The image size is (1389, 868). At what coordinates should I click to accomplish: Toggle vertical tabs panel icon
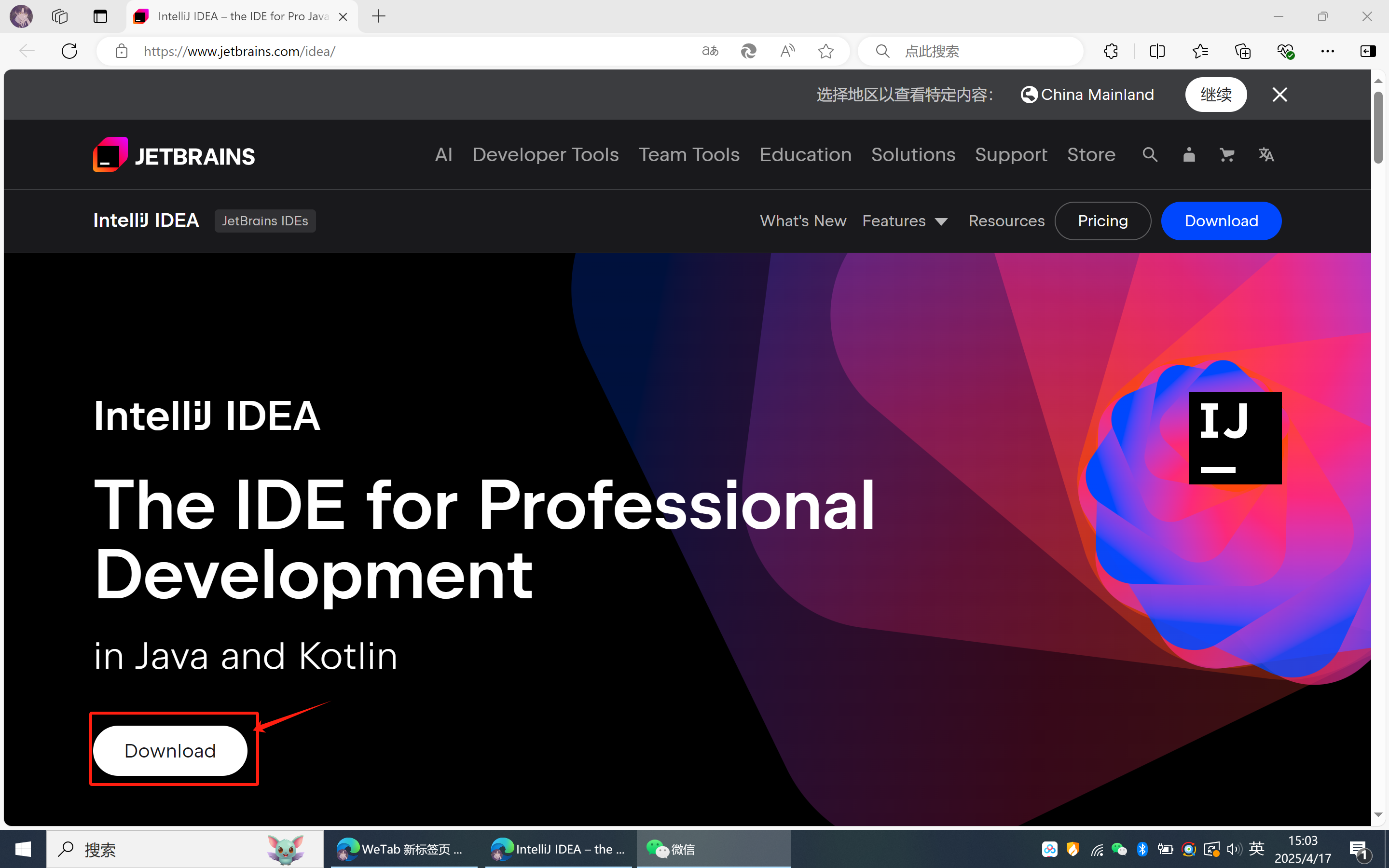click(100, 17)
